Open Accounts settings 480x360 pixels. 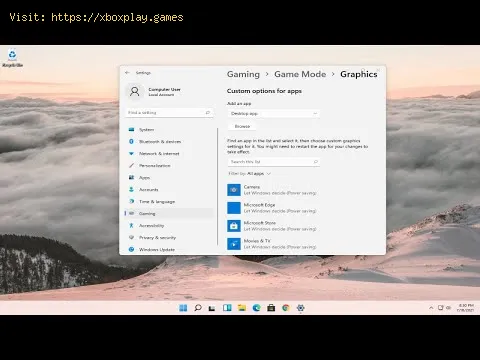[169, 189]
